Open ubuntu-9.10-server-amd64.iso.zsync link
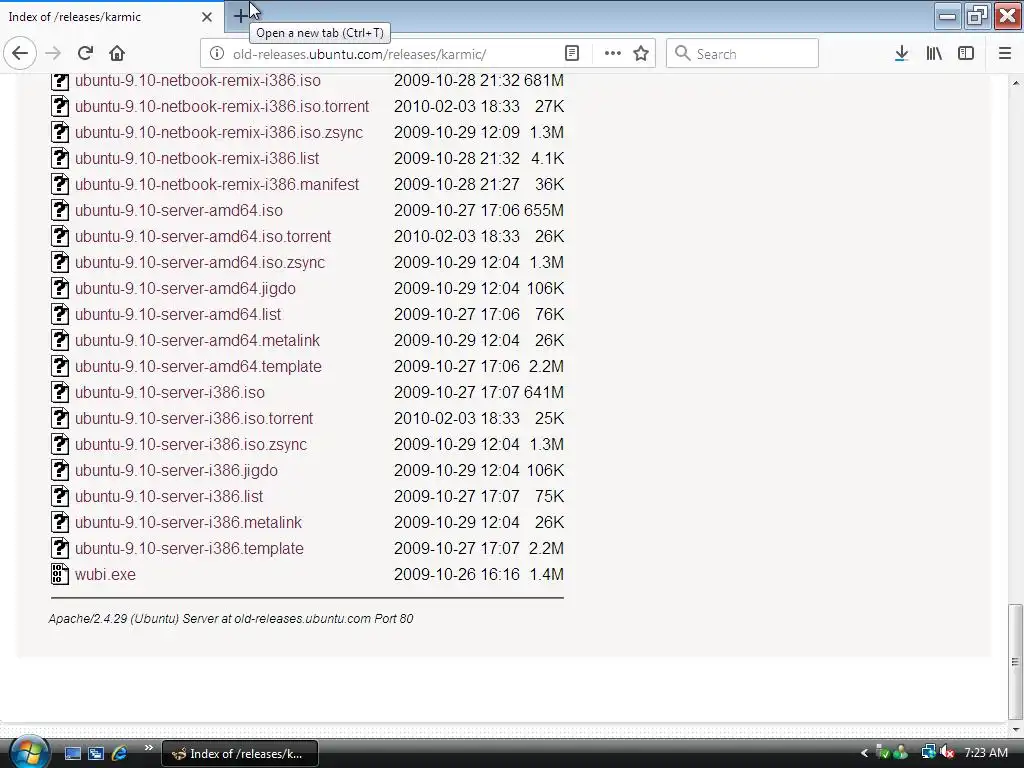This screenshot has height=768, width=1024. tap(200, 263)
